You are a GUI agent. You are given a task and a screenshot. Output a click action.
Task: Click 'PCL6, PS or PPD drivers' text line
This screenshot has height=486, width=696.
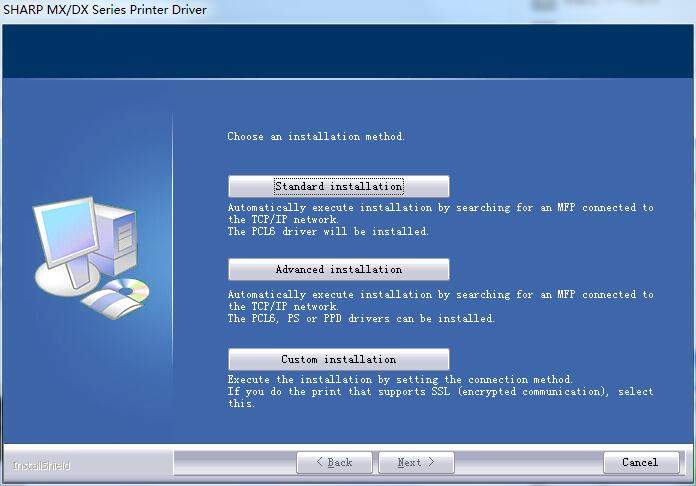pos(361,319)
